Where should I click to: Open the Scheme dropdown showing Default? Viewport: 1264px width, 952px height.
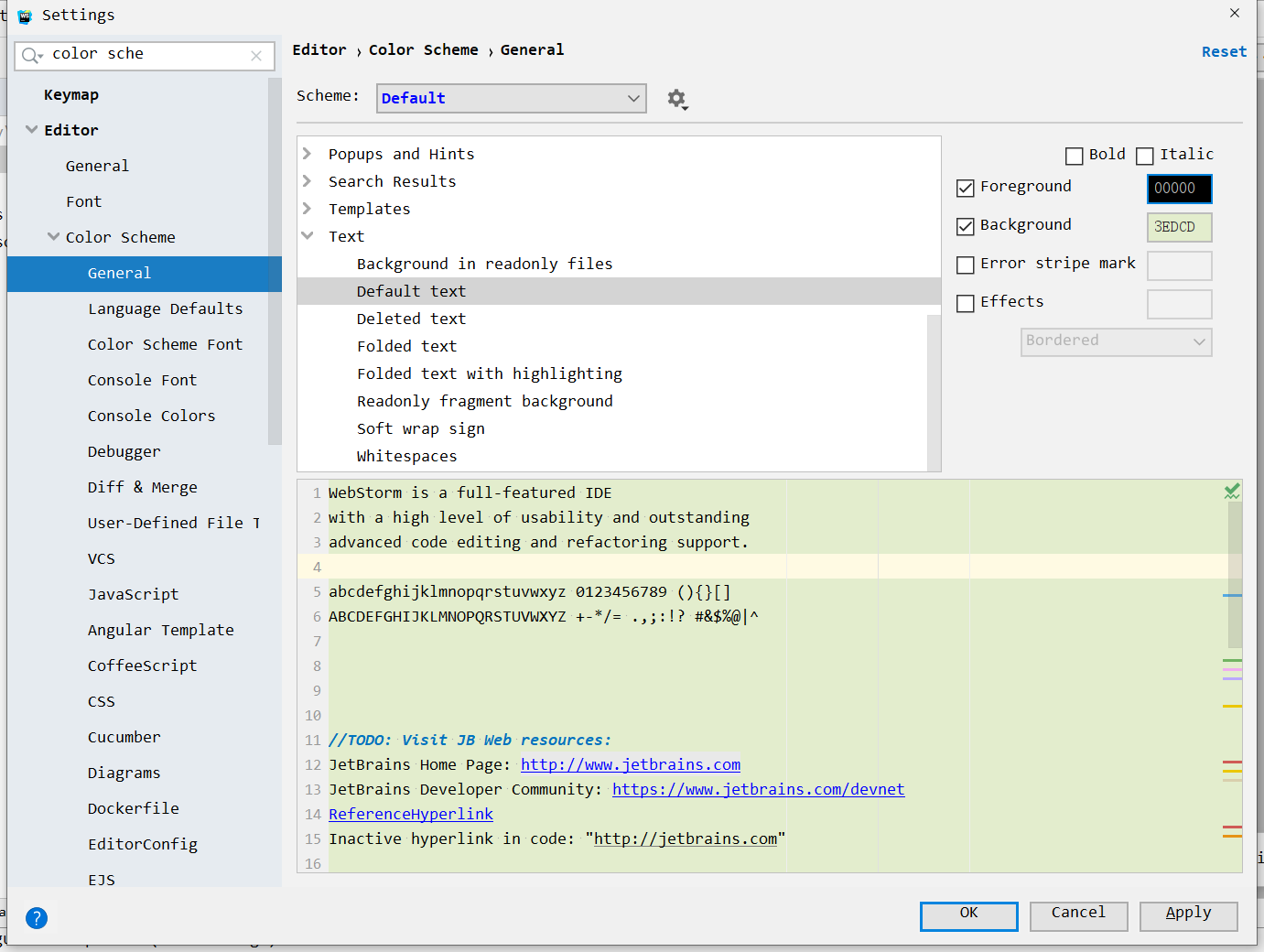tap(511, 98)
